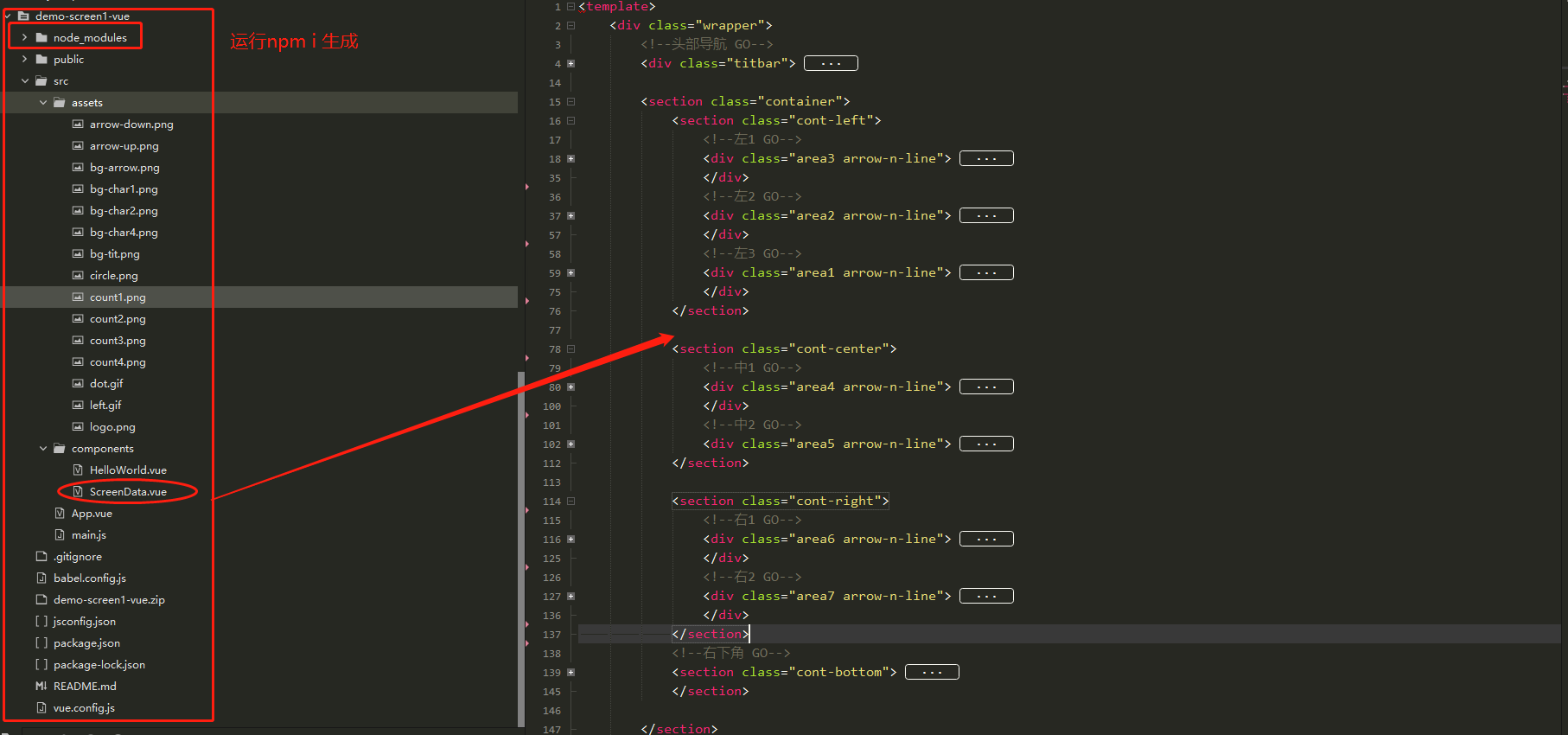Toggle fold marker on line 139 cont-bottom
1568x735 pixels.
pos(570,673)
